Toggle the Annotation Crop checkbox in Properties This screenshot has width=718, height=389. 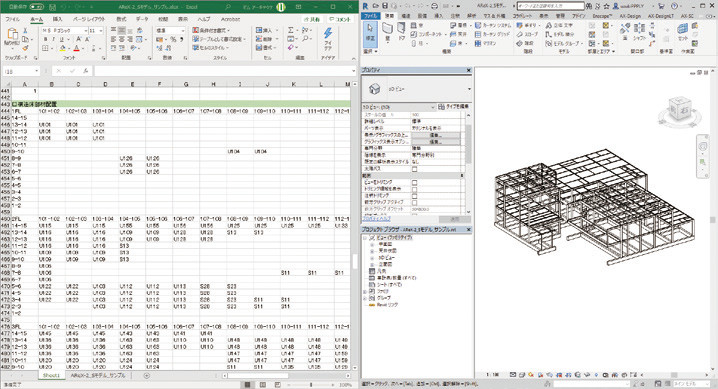click(x=414, y=196)
